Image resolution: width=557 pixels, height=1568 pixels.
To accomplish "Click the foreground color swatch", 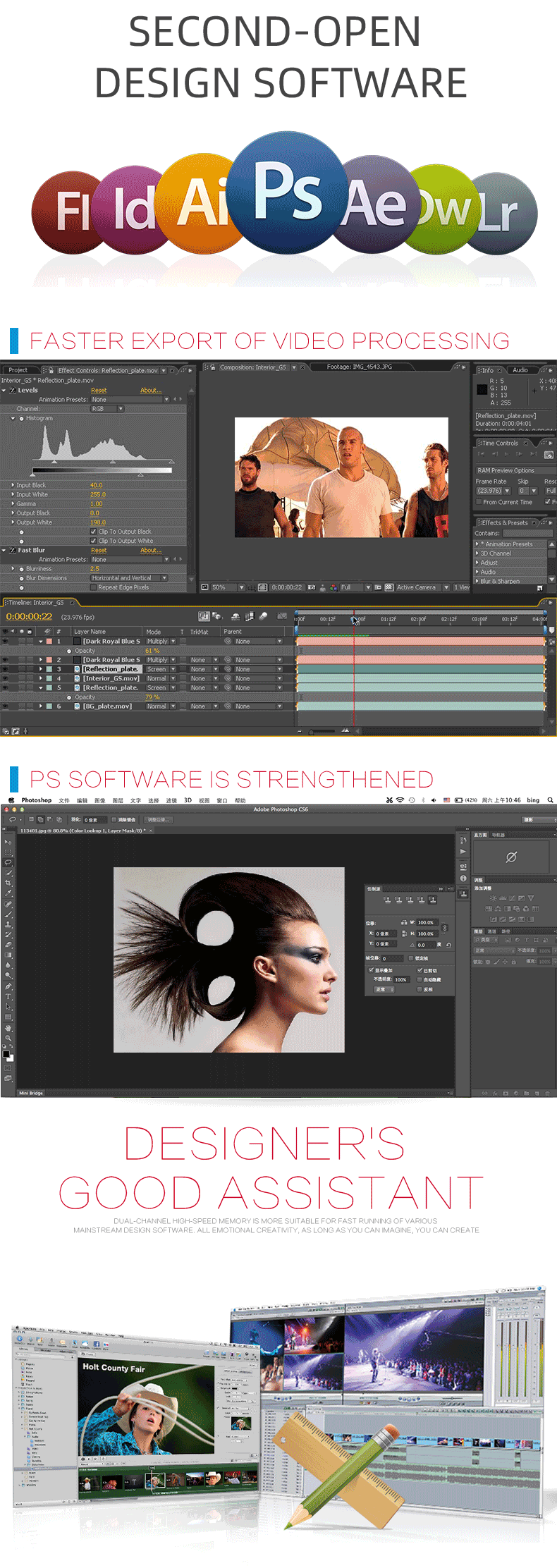I will point(6,1054).
